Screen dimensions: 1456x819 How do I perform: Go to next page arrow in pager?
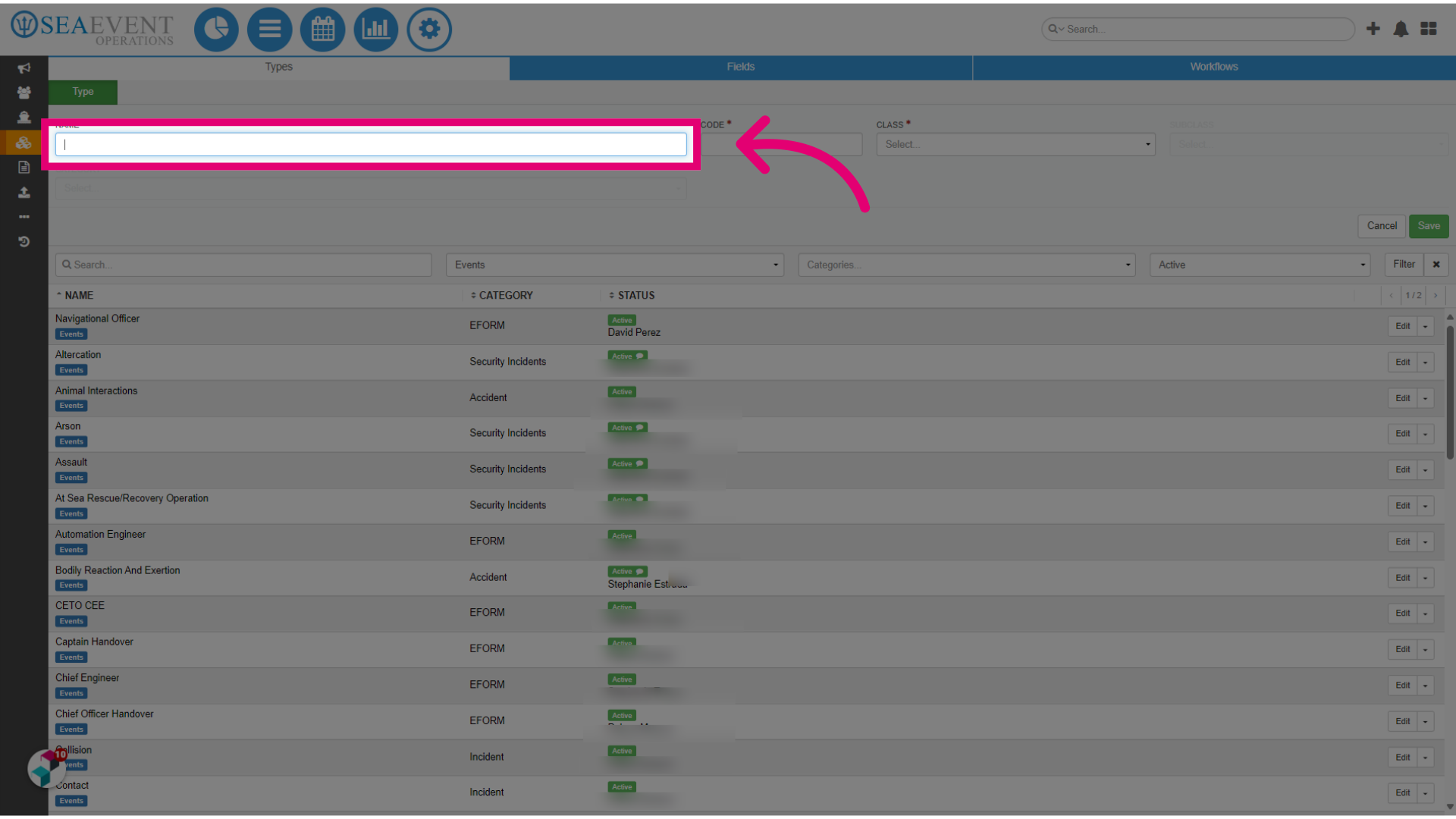pos(1435,296)
